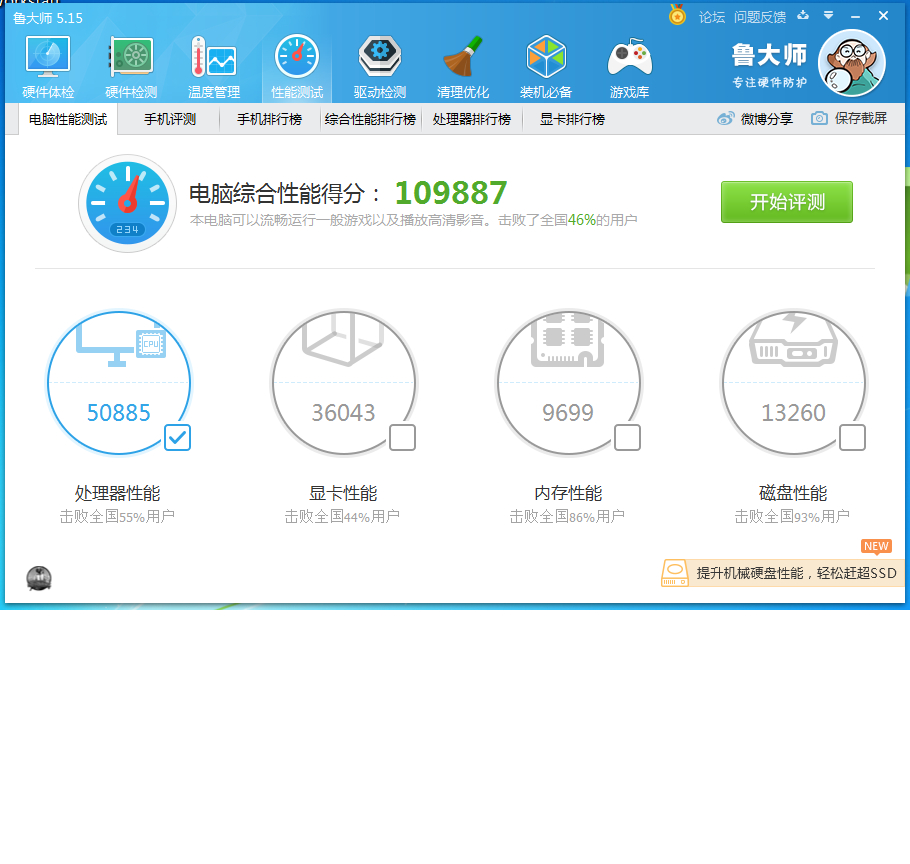Click the graphics score 36043
This screenshot has width=910, height=864.
click(344, 413)
